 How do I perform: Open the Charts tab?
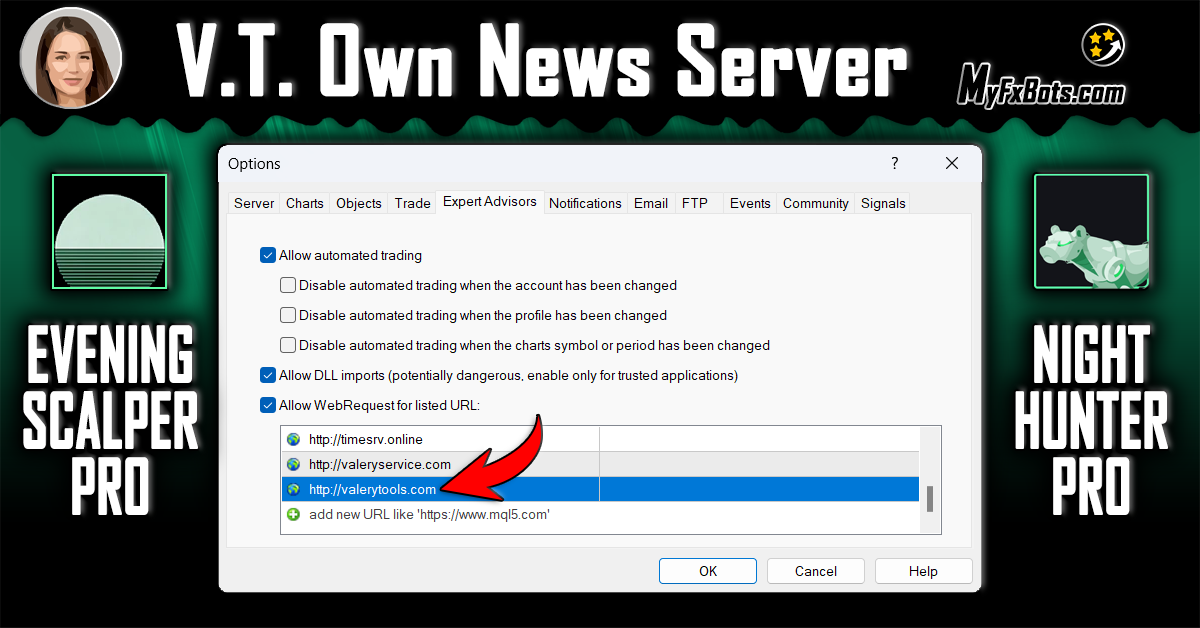click(305, 203)
